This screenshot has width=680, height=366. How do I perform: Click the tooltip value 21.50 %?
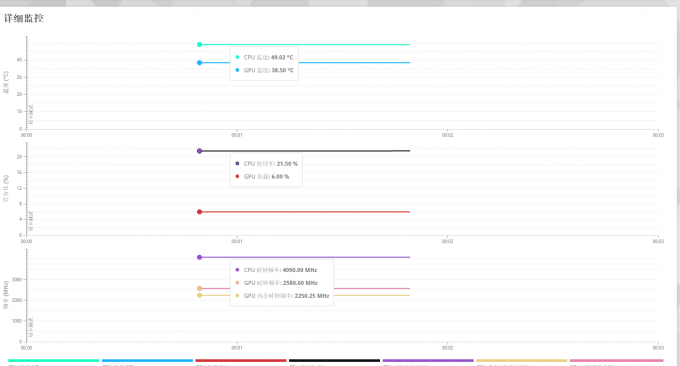(287, 164)
